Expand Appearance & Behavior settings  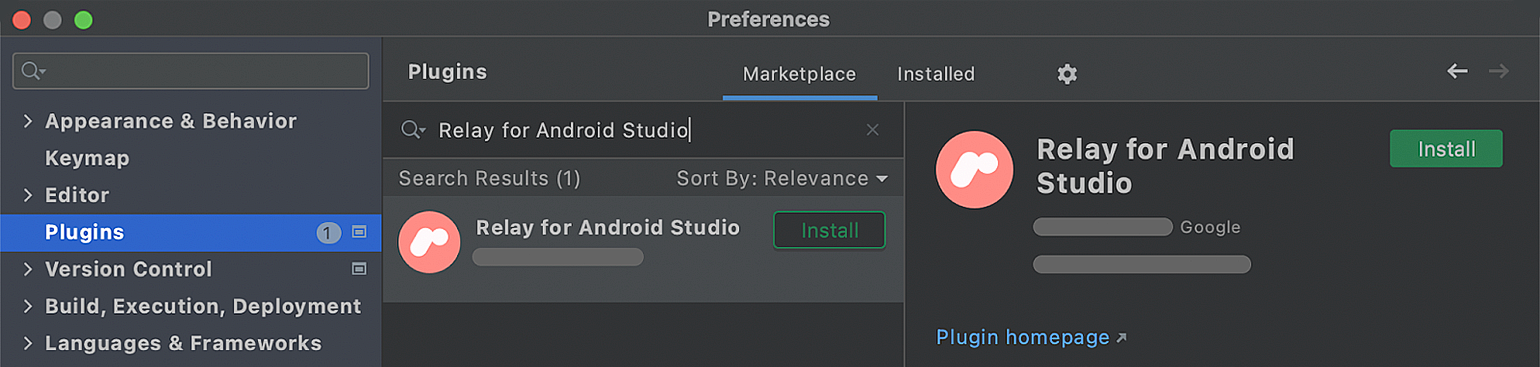click(x=28, y=121)
